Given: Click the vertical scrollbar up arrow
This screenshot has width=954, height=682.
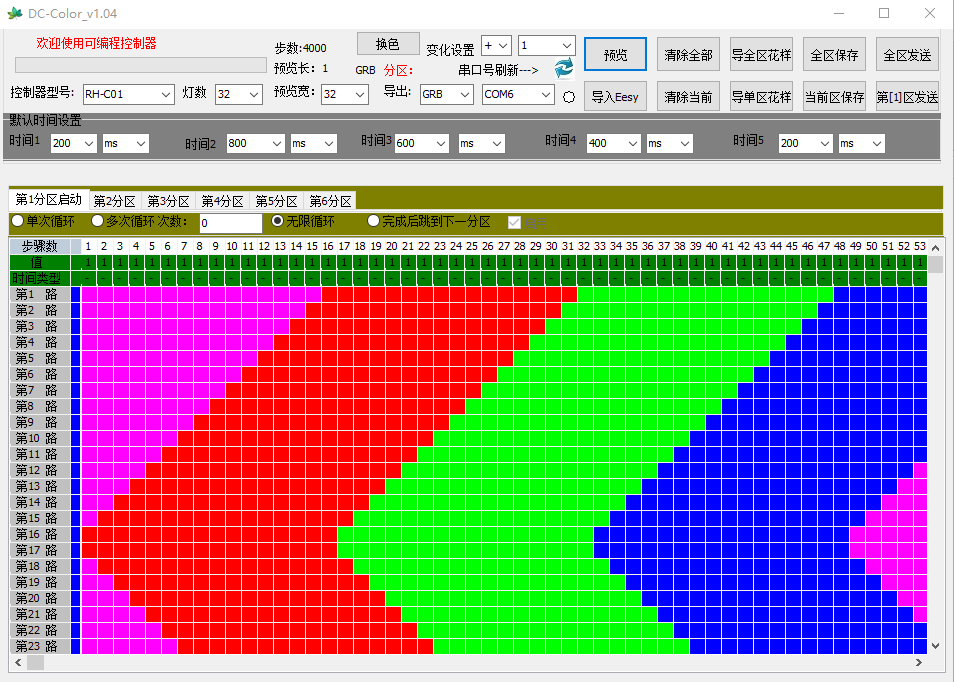Looking at the screenshot, I should (x=936, y=248).
